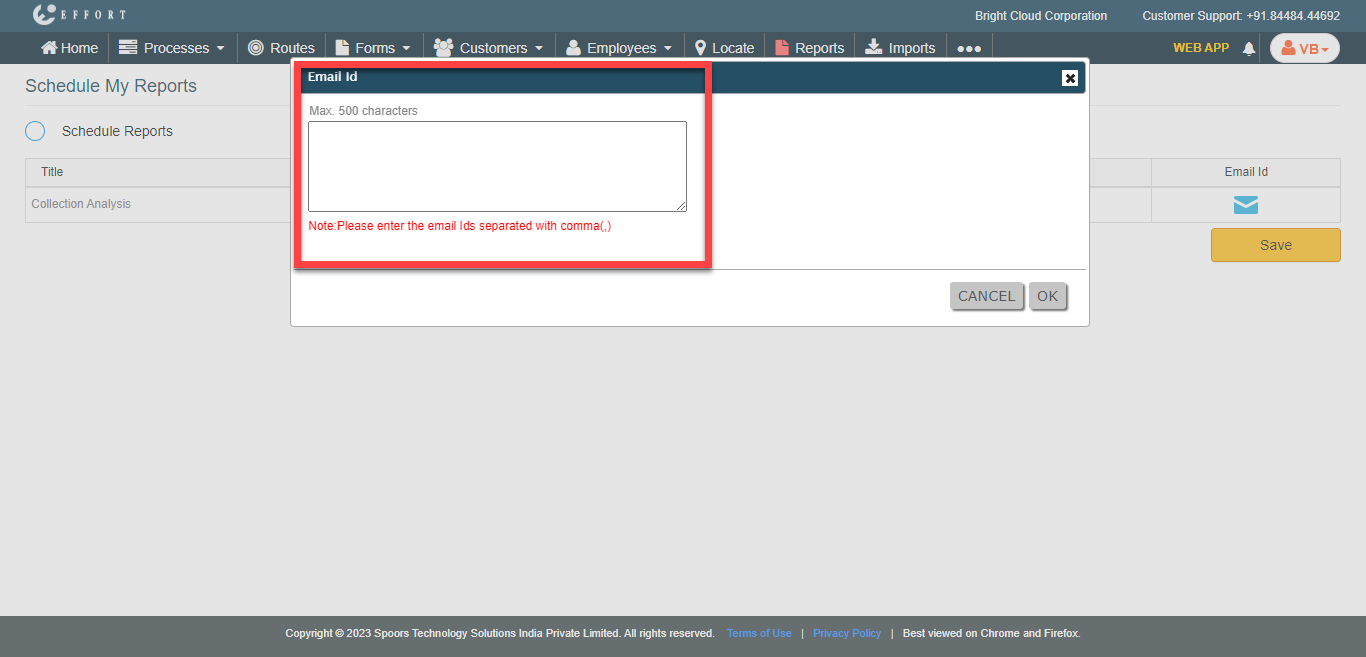The width and height of the screenshot is (1366, 657).
Task: Click the EFFORT logo icon
Action: (x=45, y=15)
